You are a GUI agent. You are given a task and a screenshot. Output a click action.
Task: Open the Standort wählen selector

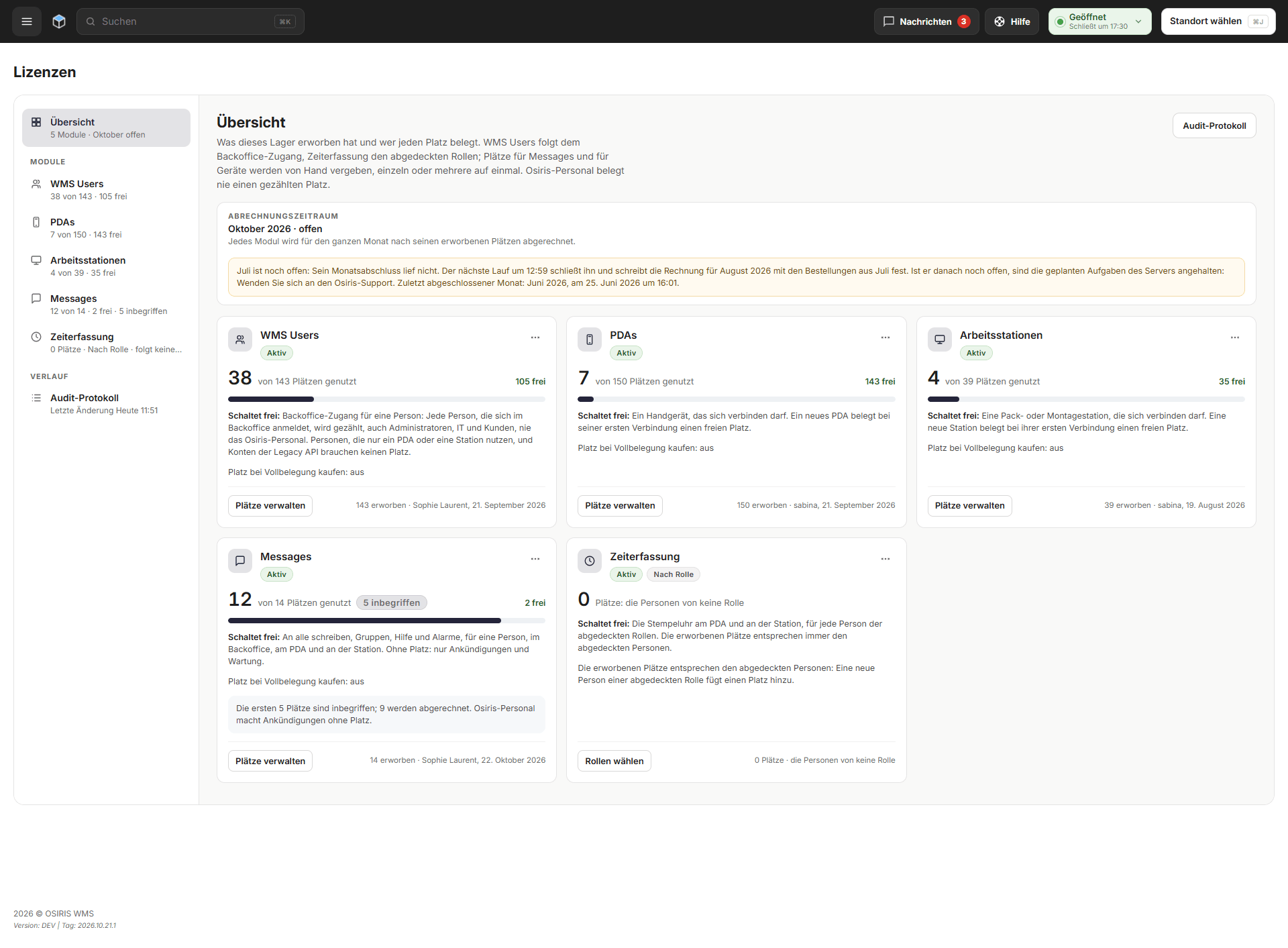(x=1218, y=21)
